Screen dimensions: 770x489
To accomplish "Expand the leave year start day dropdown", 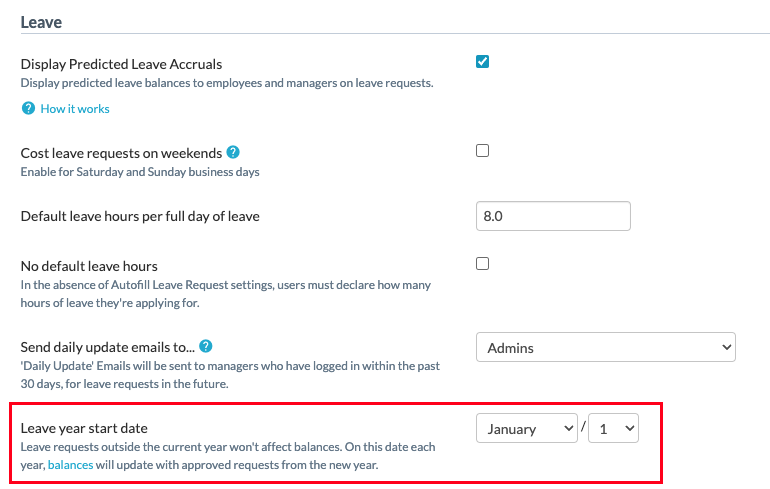I will click(613, 429).
